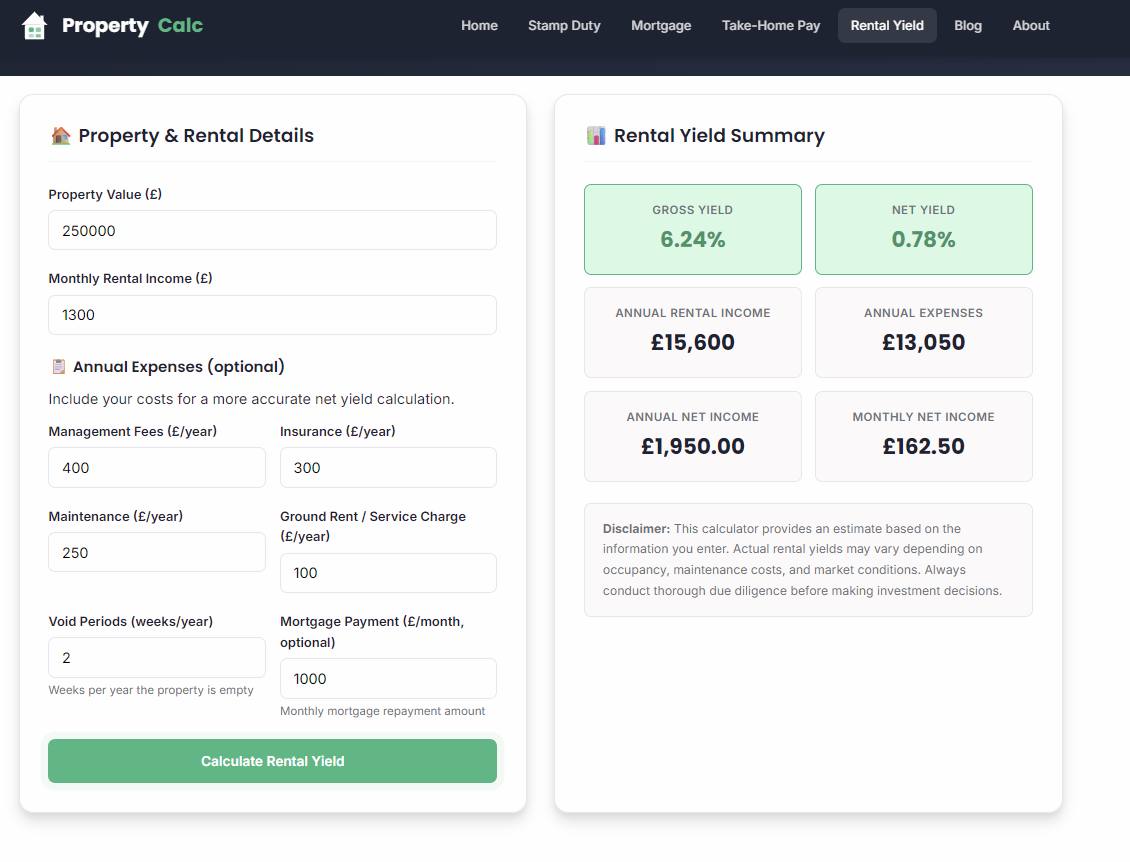Visit the About page
The width and height of the screenshot is (1130, 862).
[x=1030, y=25]
